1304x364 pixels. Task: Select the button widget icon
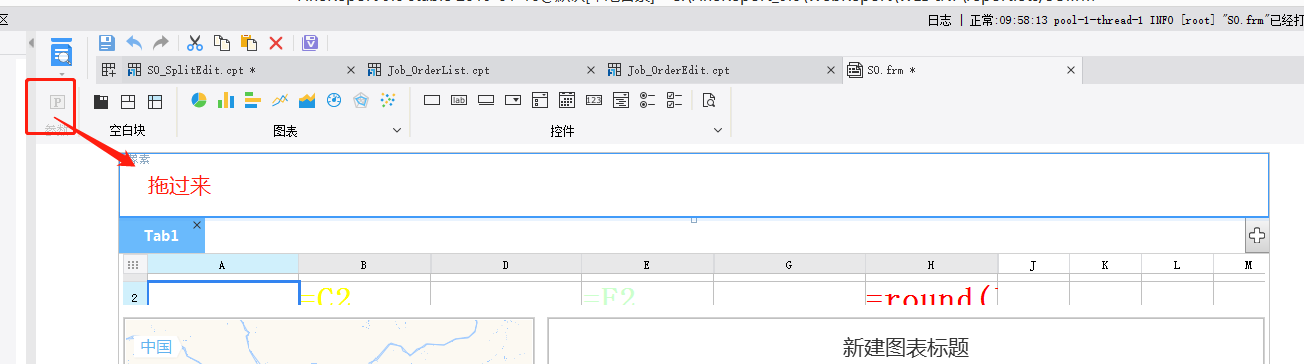pos(486,100)
